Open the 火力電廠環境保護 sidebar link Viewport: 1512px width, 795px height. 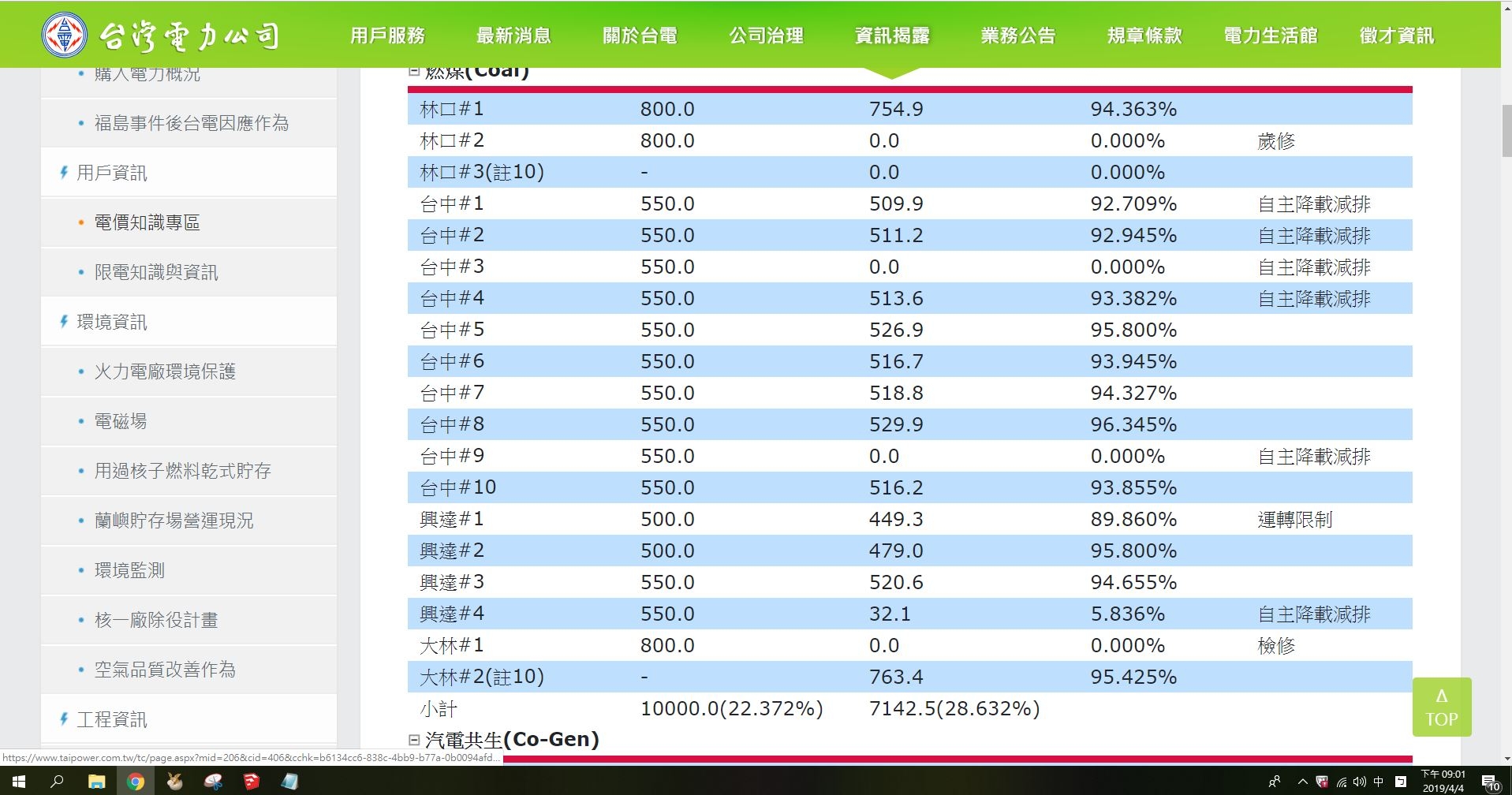point(165,371)
